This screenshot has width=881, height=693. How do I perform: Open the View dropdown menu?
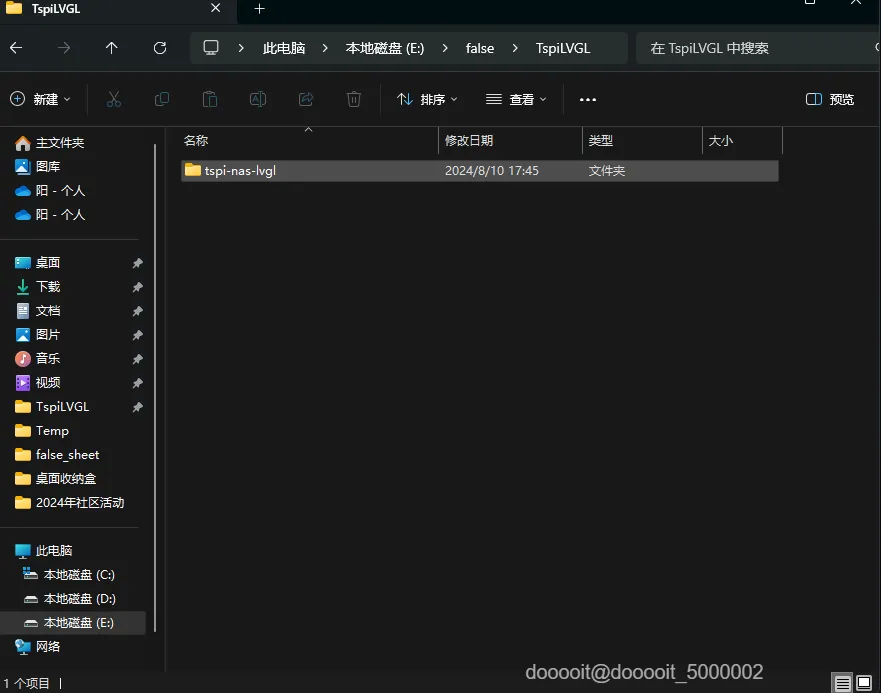(x=516, y=99)
